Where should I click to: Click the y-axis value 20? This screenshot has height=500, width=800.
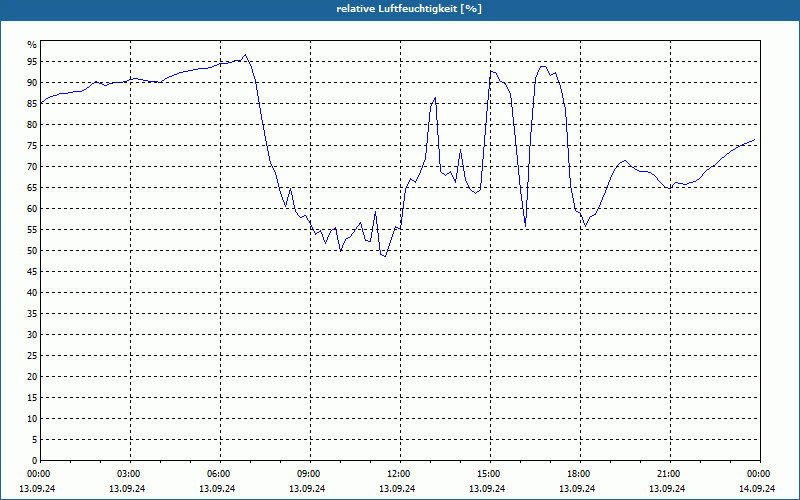[x=32, y=377]
